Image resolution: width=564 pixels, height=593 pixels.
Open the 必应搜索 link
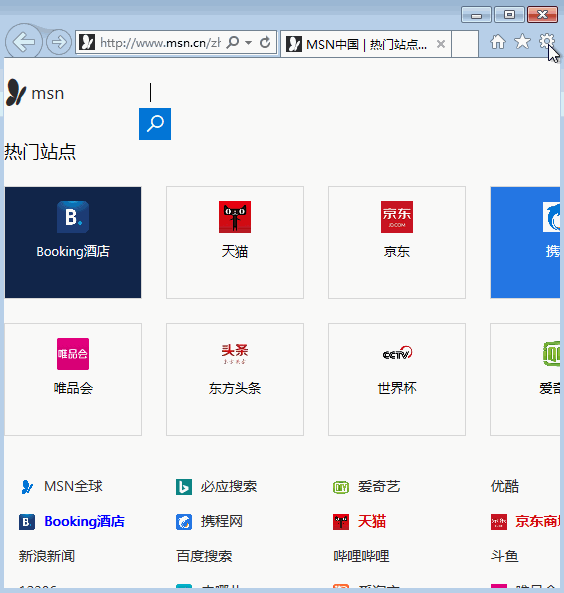point(229,486)
